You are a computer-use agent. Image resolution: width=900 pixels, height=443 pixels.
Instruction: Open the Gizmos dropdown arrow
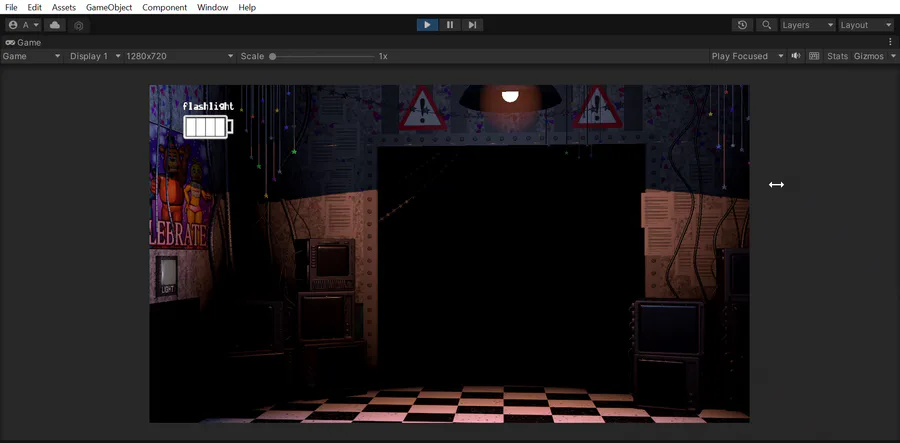(x=893, y=56)
